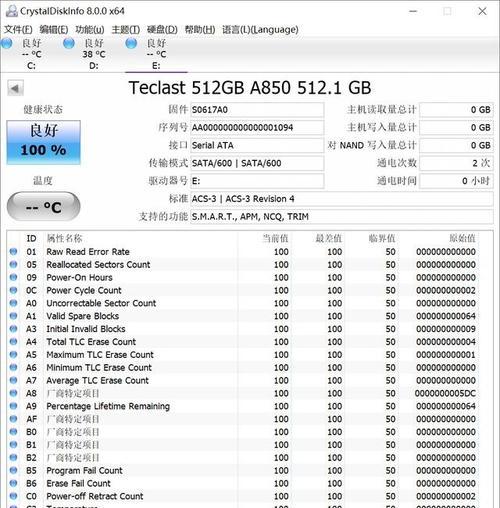This screenshot has height=508, width=500.
Task: Click the firmware field S0617A0
Action: click(257, 110)
